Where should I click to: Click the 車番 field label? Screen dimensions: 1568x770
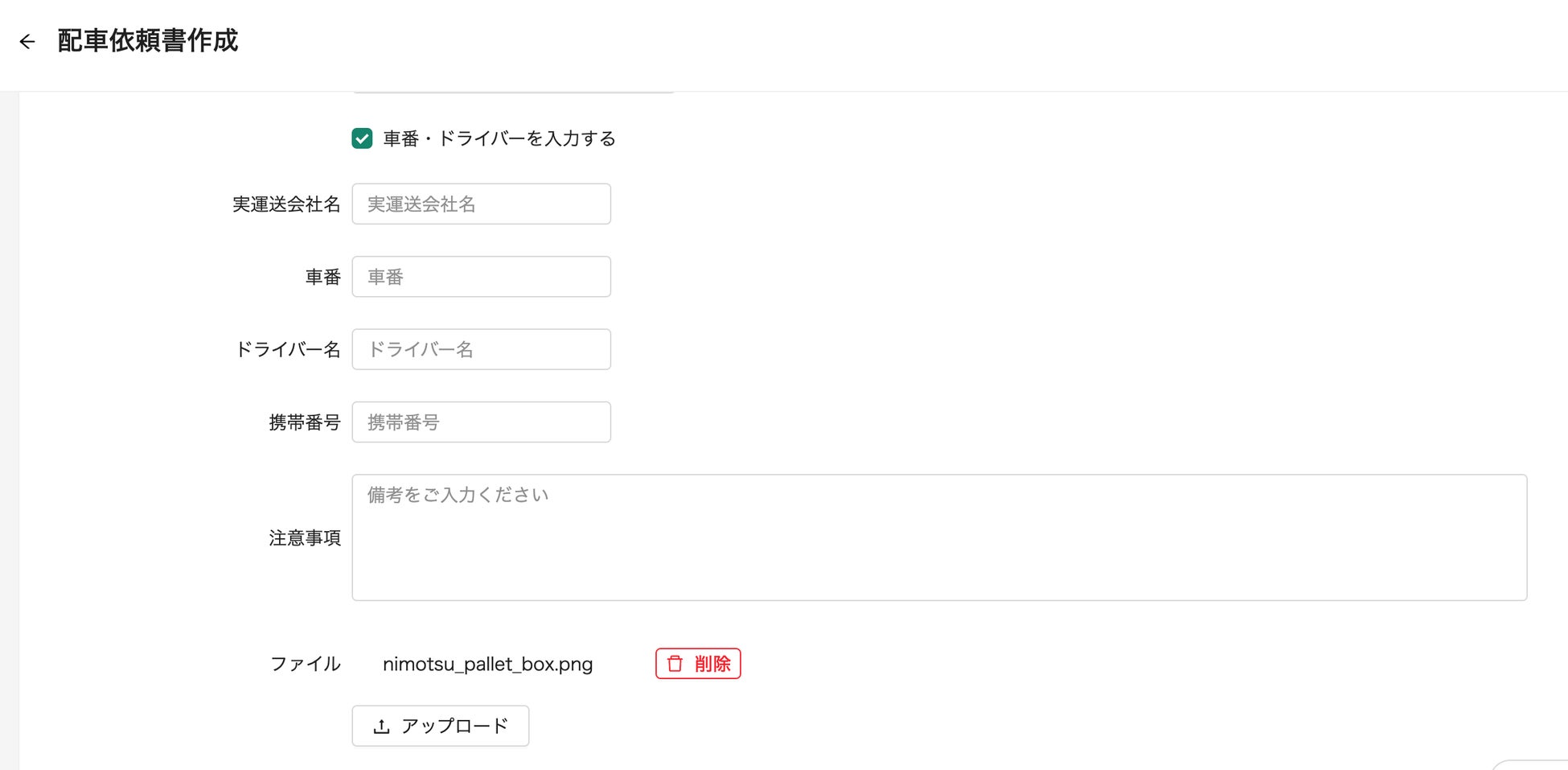pos(322,277)
